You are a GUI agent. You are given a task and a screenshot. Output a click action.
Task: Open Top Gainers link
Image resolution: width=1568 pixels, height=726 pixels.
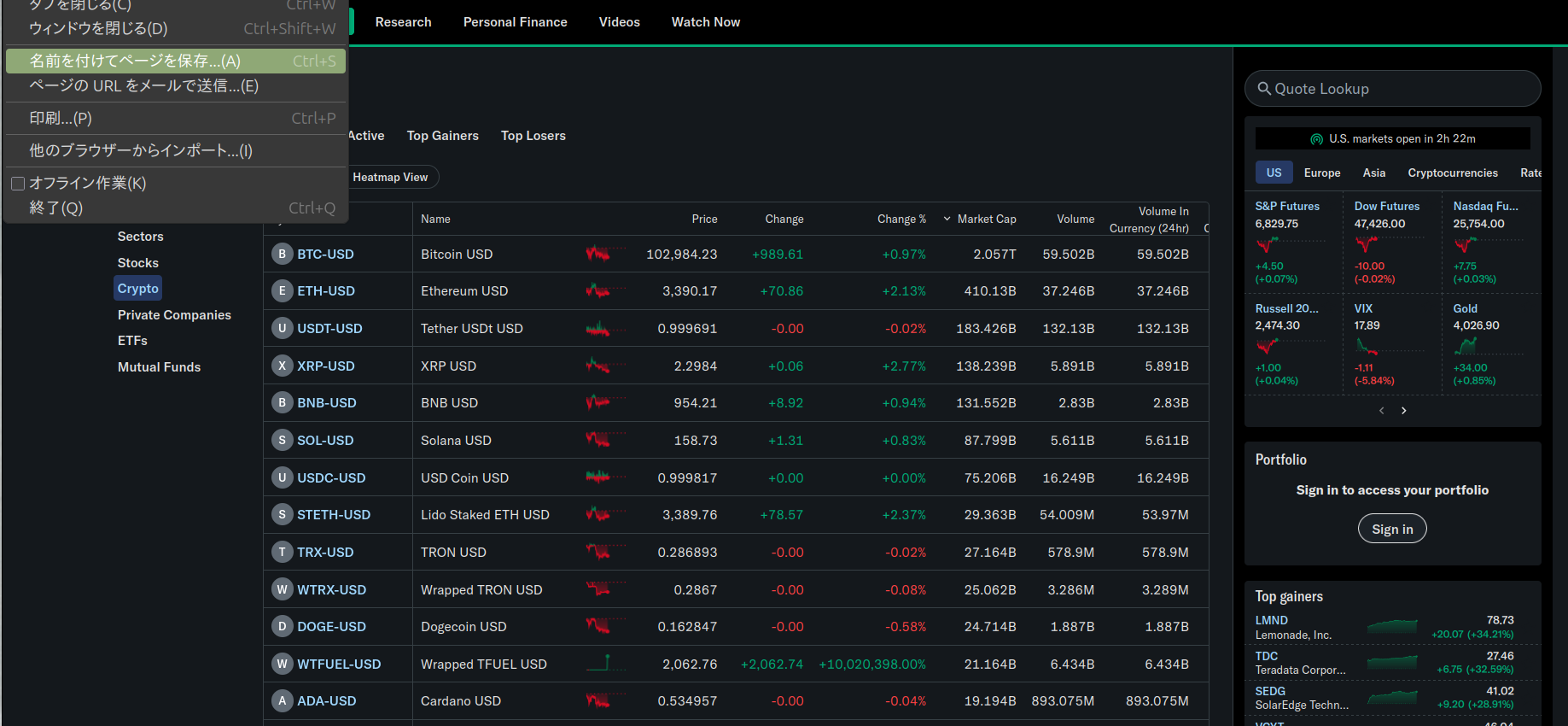442,136
